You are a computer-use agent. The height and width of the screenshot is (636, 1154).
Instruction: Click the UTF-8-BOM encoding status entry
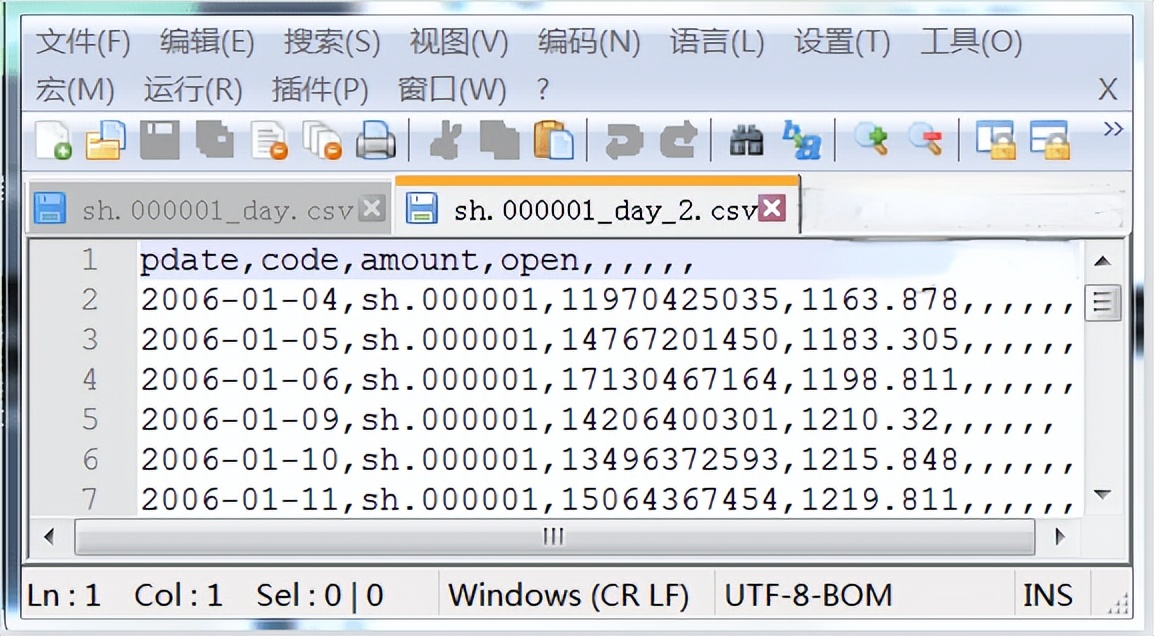[x=808, y=595]
